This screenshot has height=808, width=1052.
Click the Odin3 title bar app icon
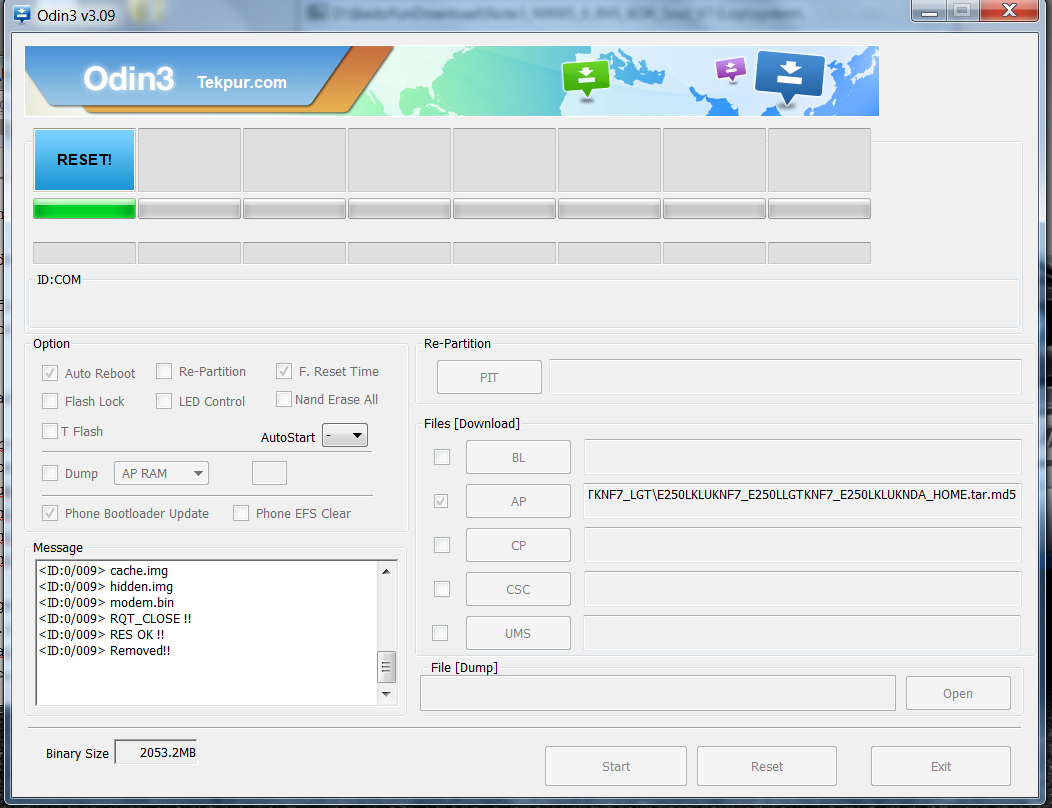click(x=22, y=14)
